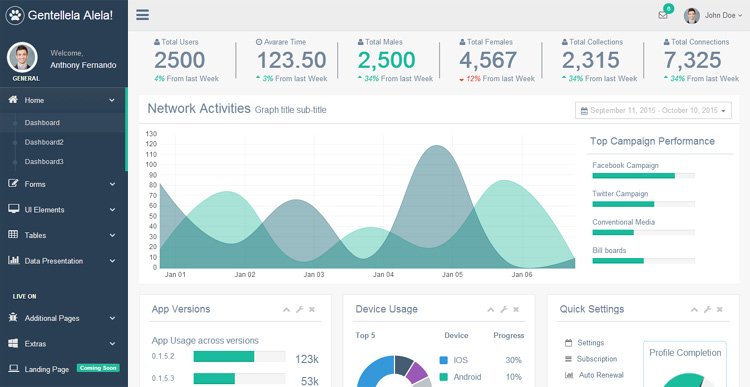
Task: Expand the Additional Pages chevron
Action: pyautogui.click(x=112, y=318)
